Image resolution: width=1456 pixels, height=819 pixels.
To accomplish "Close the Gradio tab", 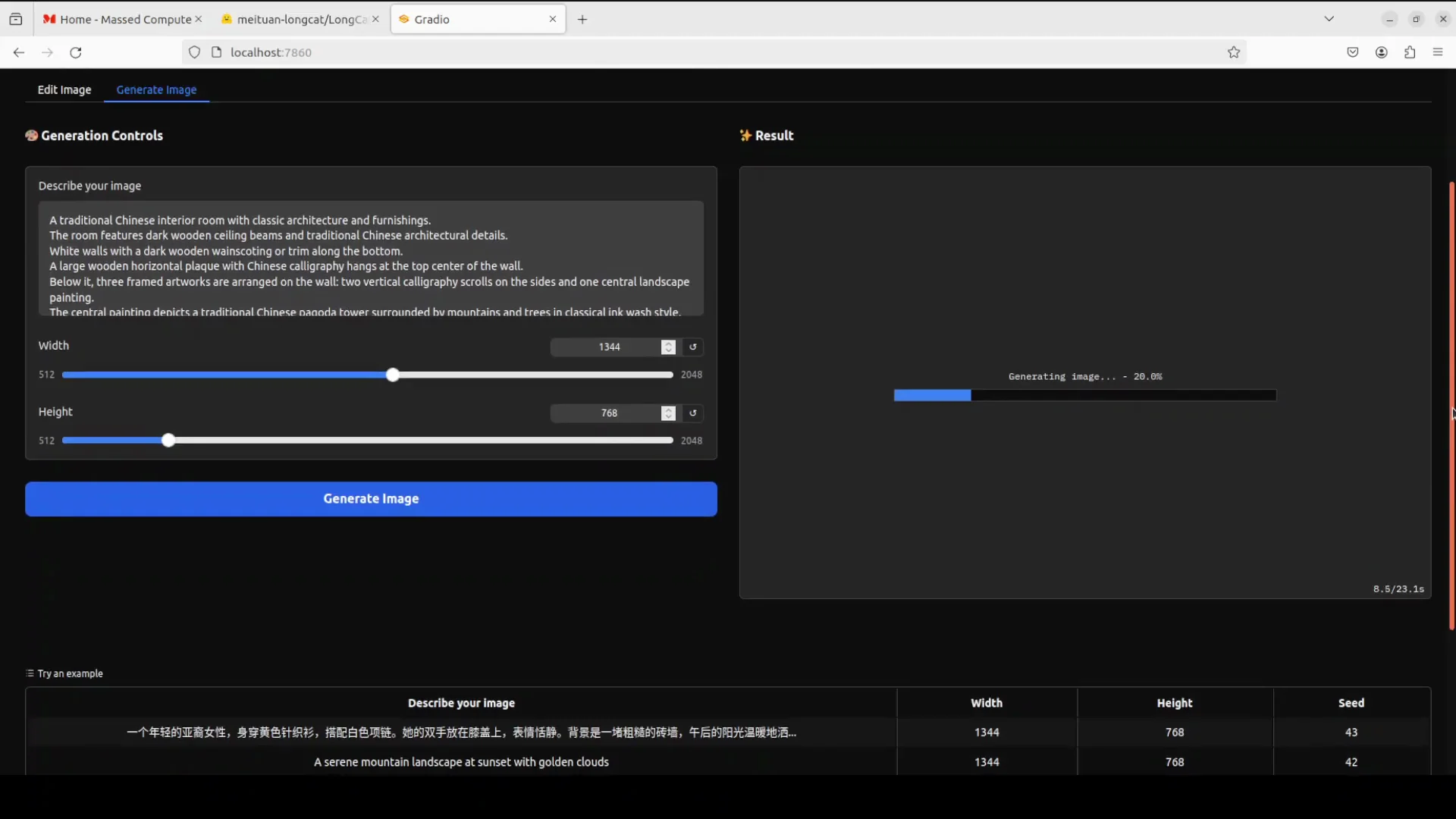I will [x=554, y=19].
